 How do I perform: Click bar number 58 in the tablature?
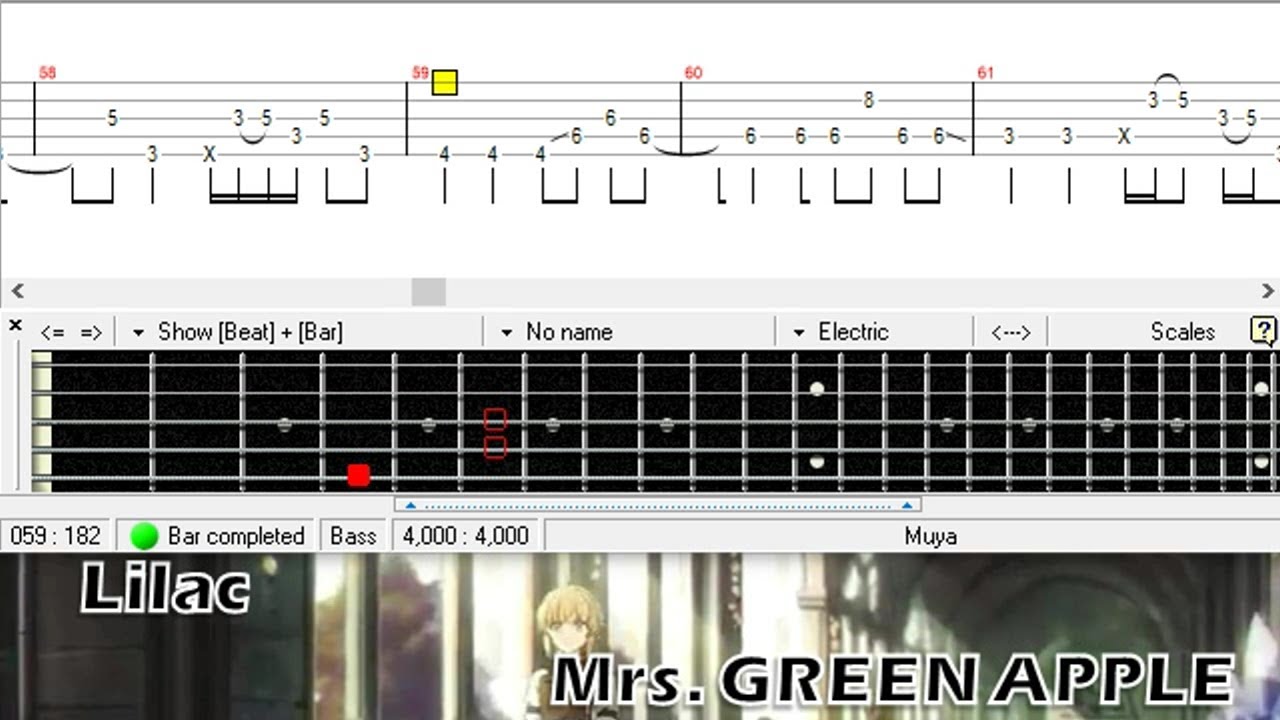coord(47,72)
